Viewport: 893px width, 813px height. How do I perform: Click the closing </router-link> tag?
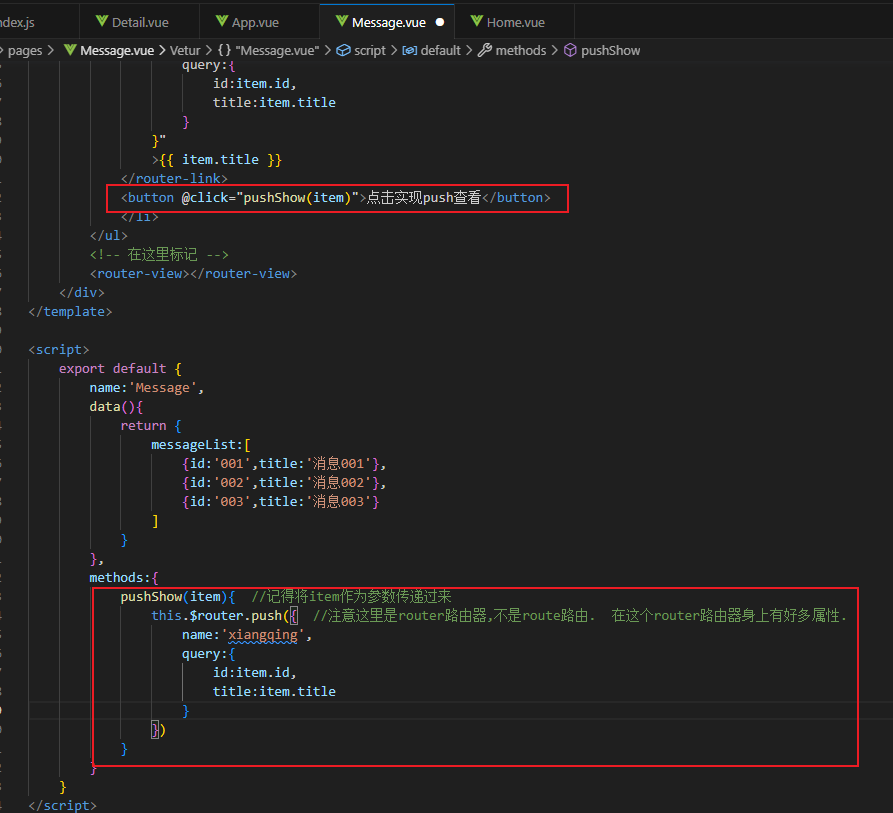click(174, 179)
